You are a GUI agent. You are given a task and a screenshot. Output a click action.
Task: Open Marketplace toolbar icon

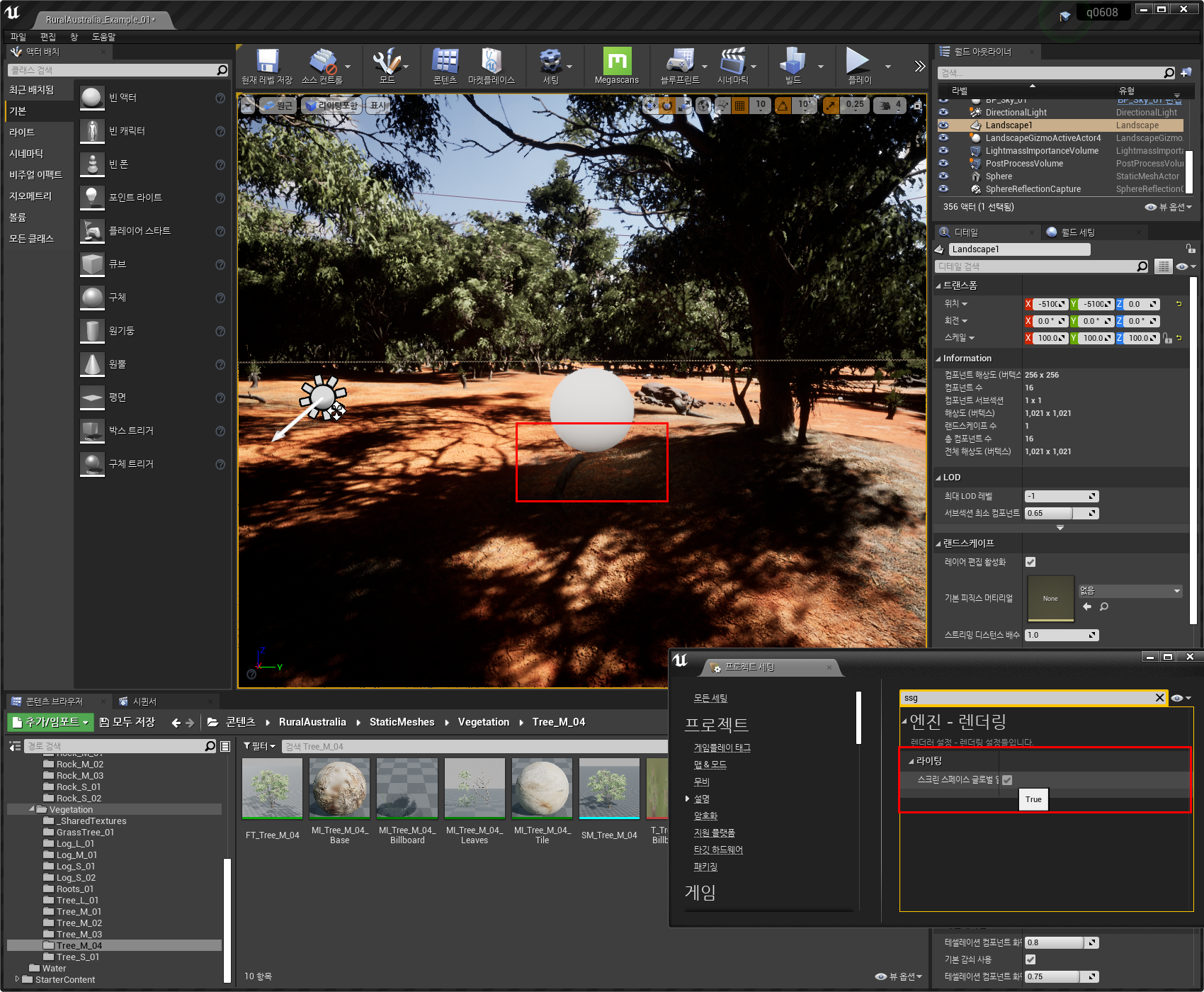[x=492, y=62]
